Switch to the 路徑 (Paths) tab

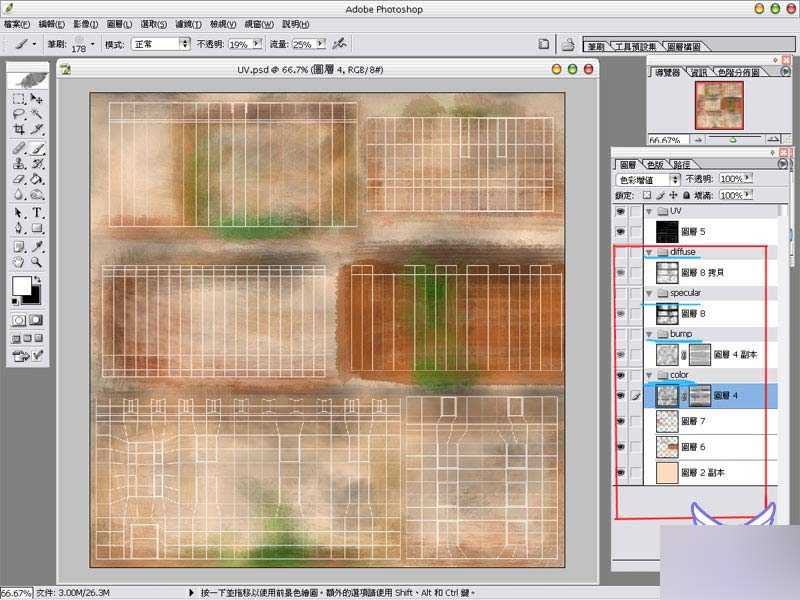pos(682,164)
